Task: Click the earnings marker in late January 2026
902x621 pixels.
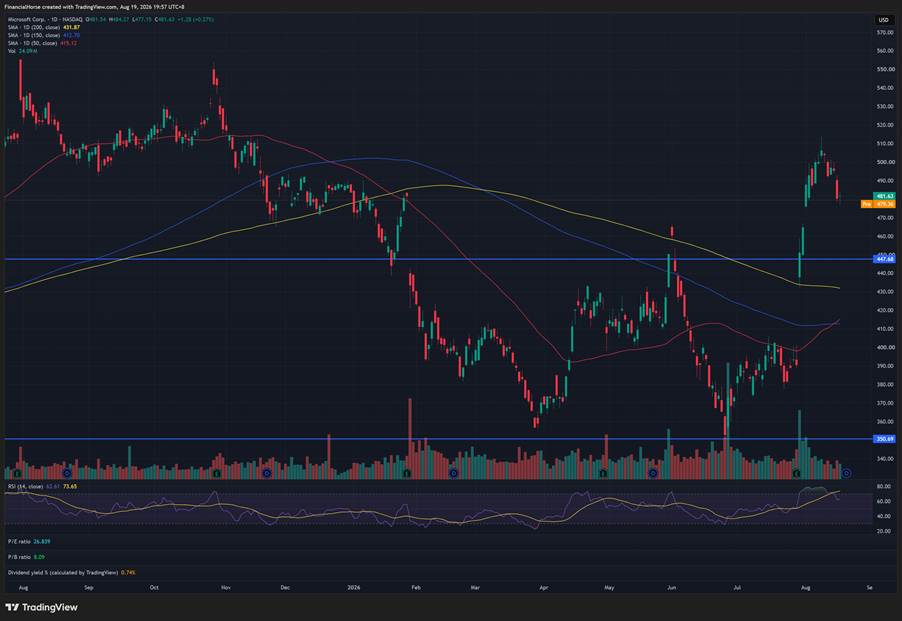Action: point(407,473)
